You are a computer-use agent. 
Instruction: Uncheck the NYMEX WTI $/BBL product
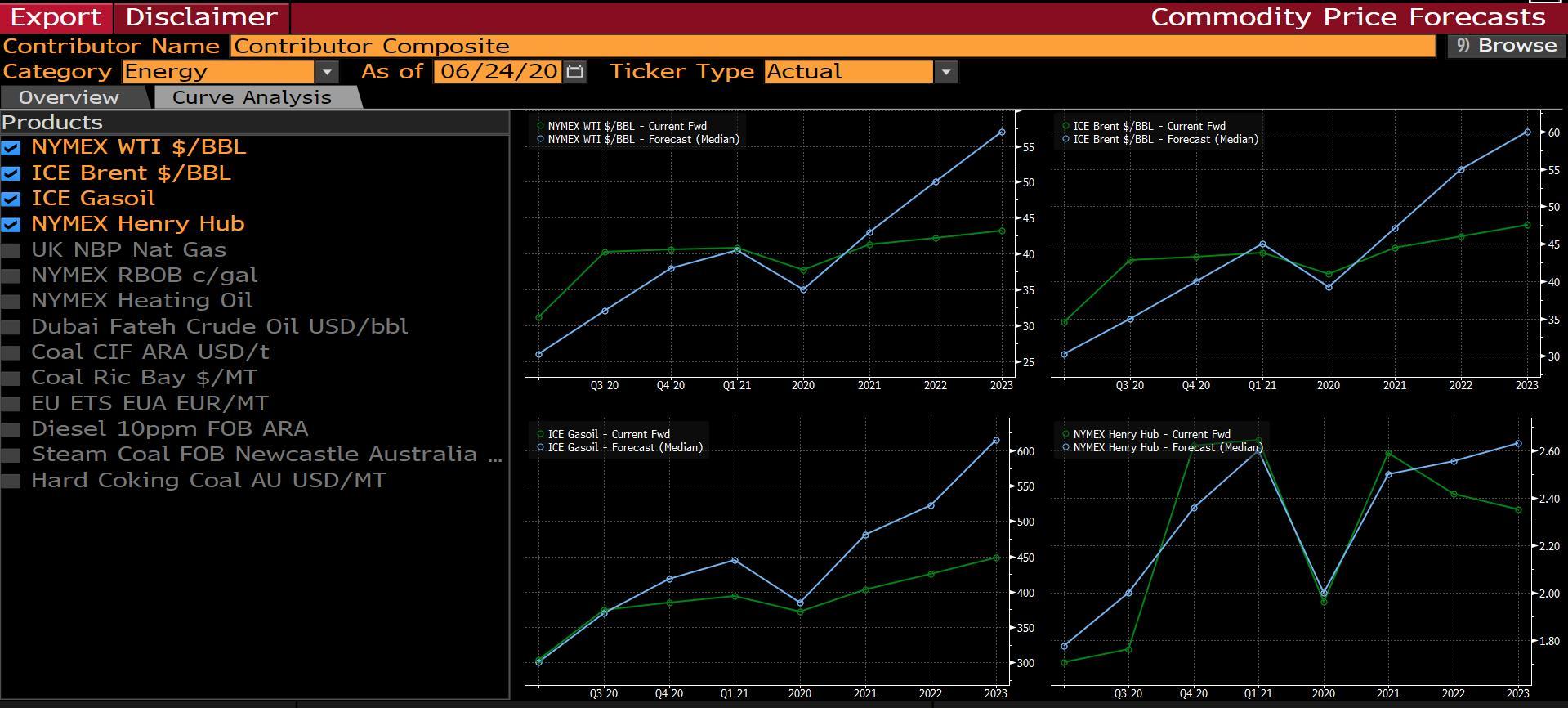(11, 148)
